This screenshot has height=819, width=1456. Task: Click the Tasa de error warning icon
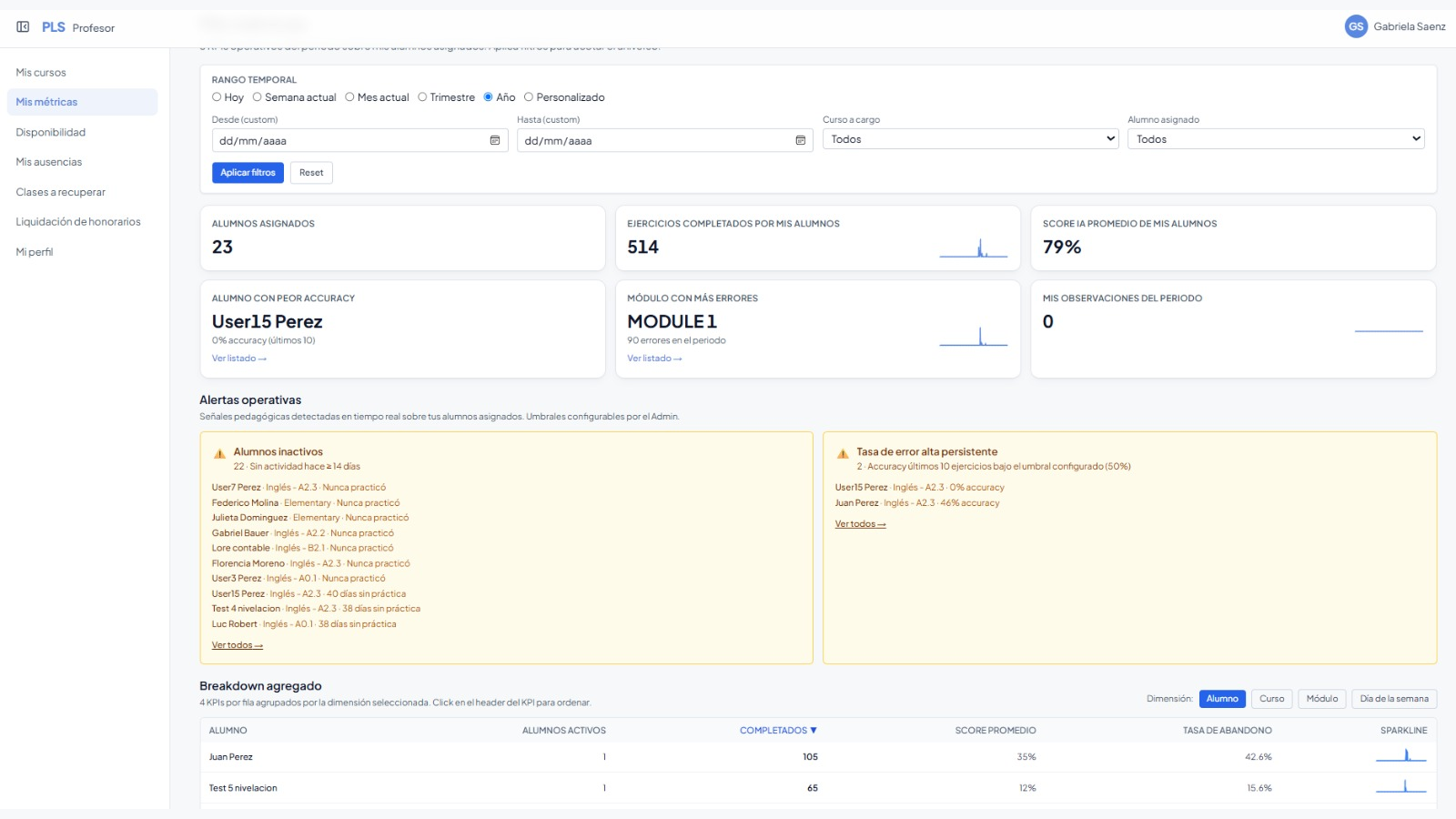click(843, 453)
